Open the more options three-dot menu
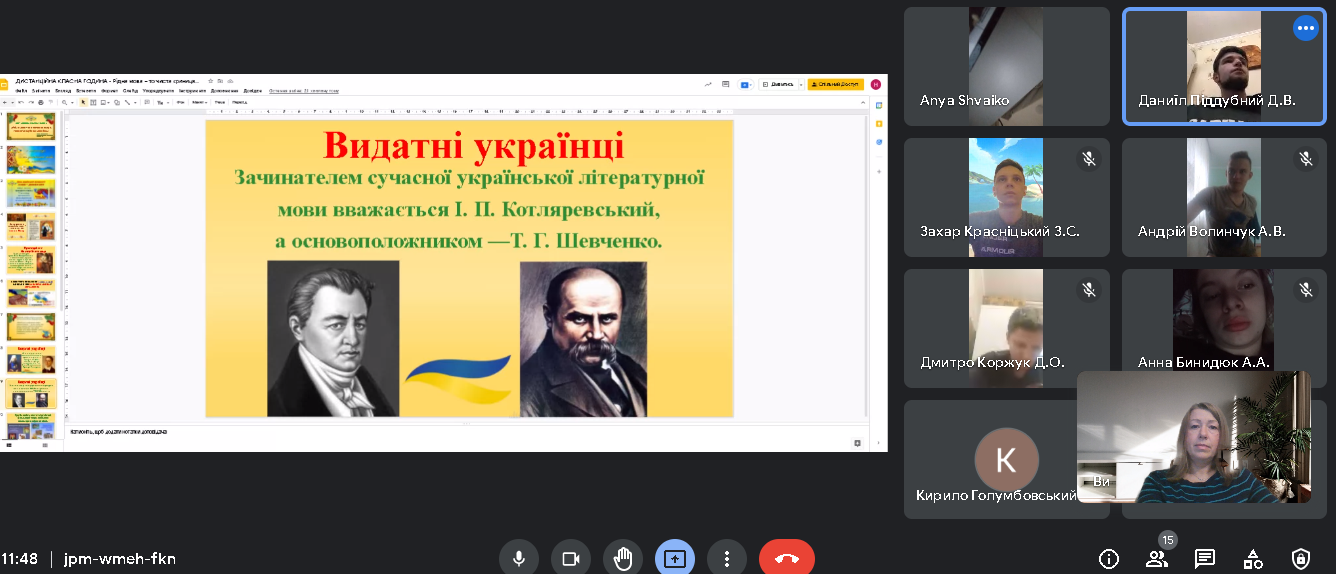This screenshot has width=1336, height=574. [x=727, y=558]
